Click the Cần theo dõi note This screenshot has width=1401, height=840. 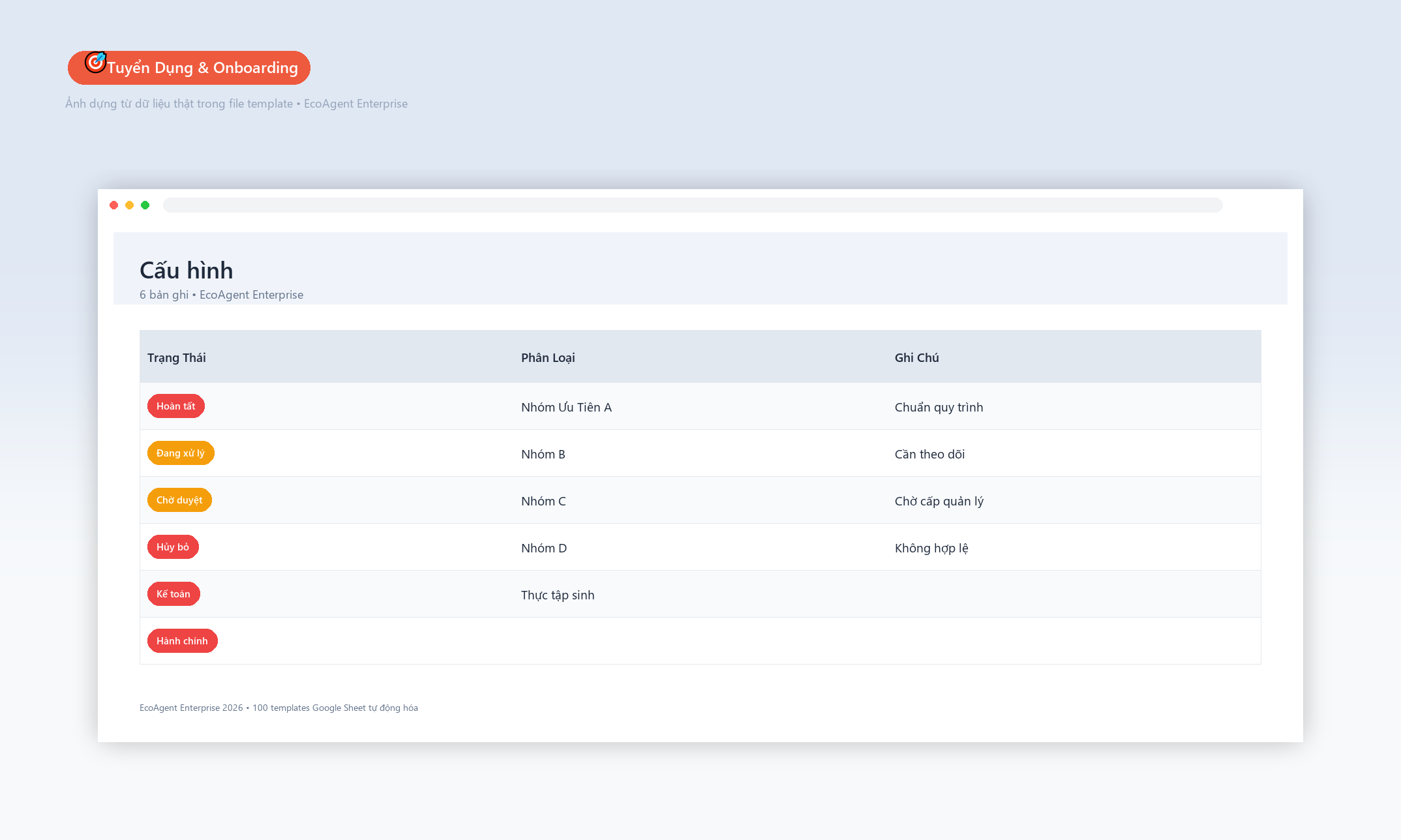[x=929, y=455]
